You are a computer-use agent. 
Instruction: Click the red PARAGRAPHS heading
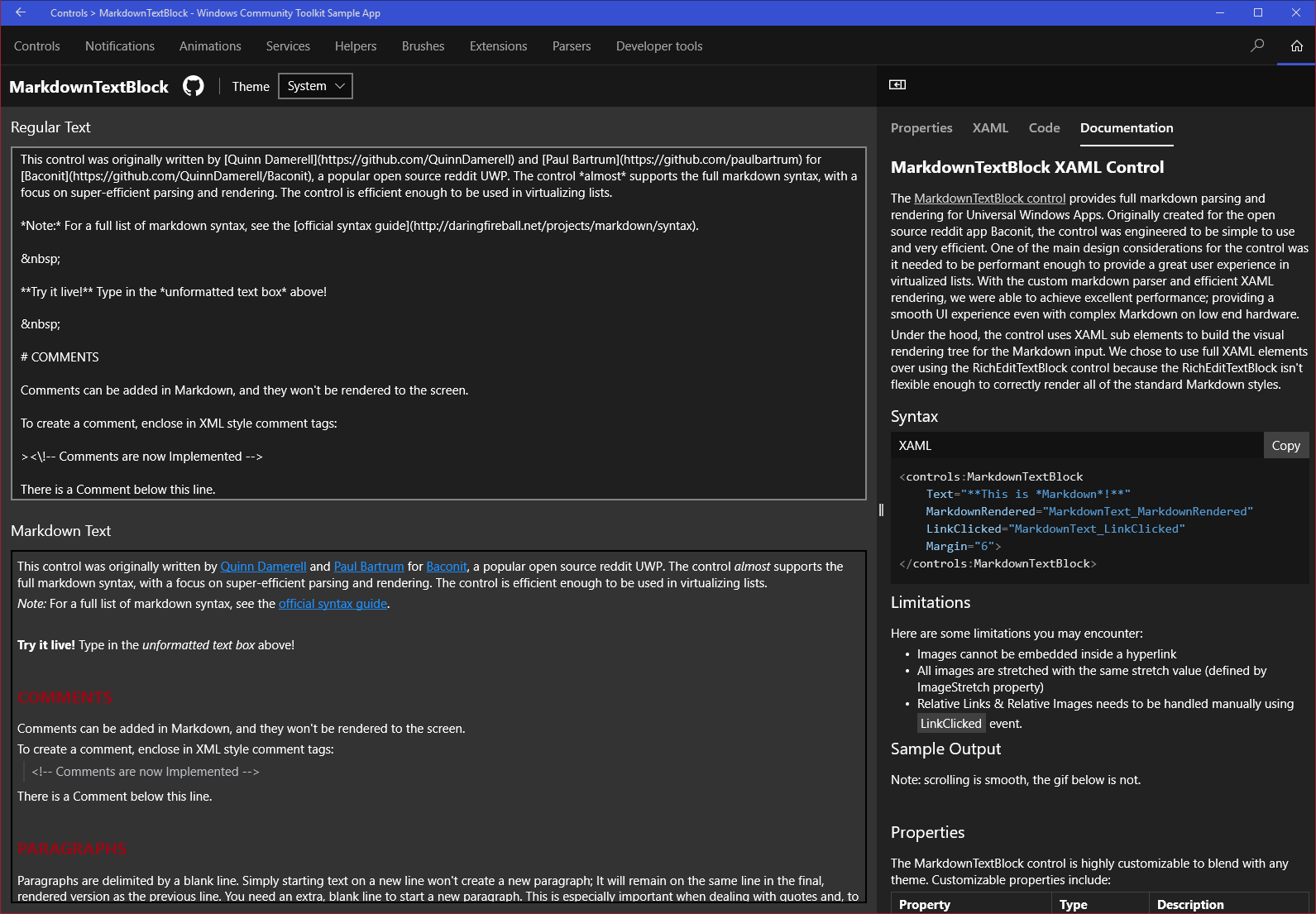tap(72, 849)
